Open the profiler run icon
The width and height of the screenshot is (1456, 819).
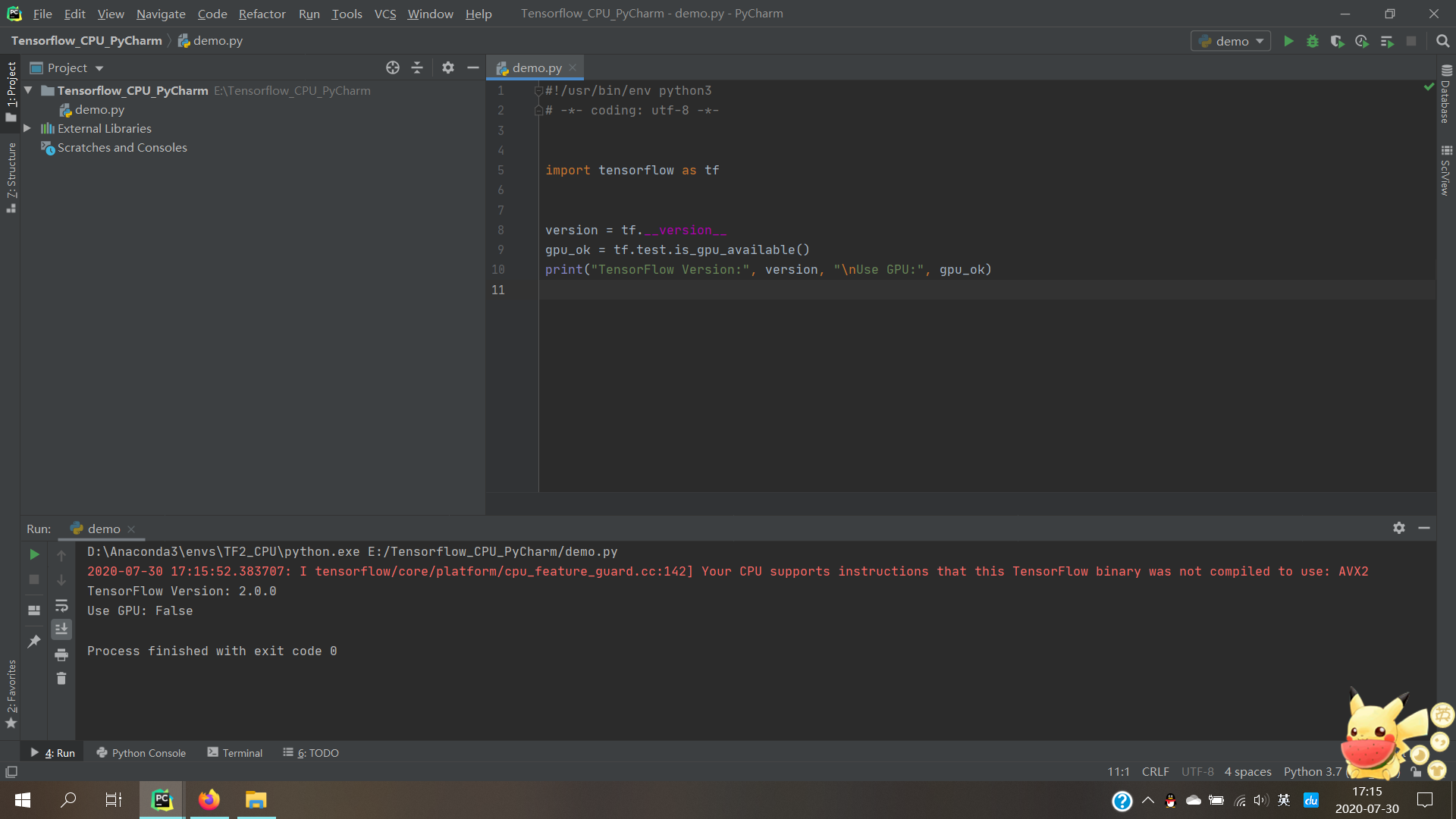click(1362, 41)
